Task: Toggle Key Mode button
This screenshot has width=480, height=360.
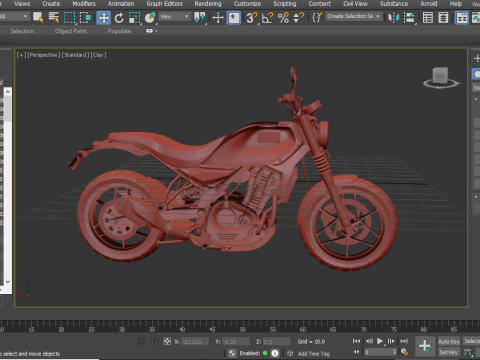Action: 356,352
